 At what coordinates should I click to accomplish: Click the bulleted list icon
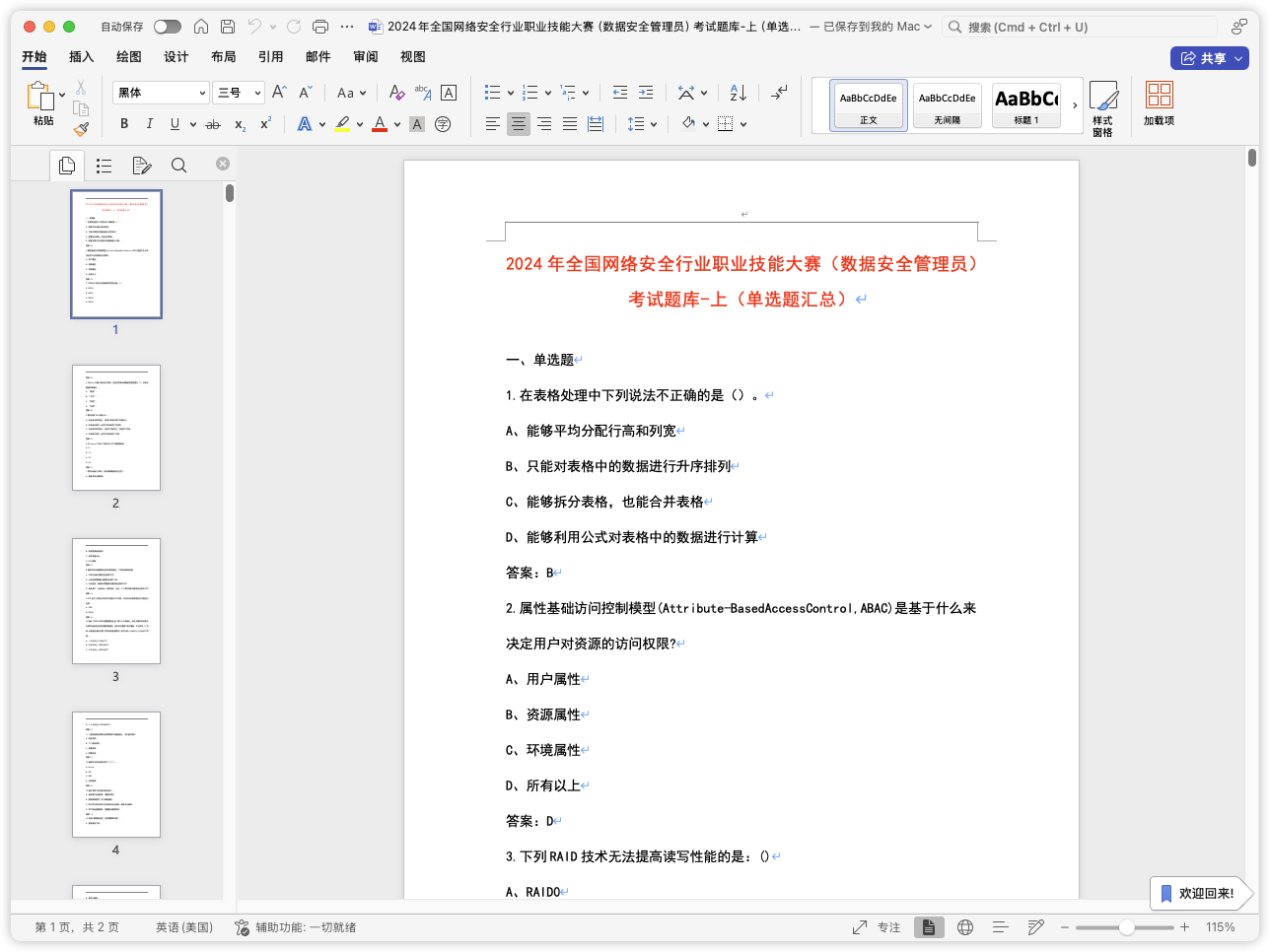click(493, 93)
